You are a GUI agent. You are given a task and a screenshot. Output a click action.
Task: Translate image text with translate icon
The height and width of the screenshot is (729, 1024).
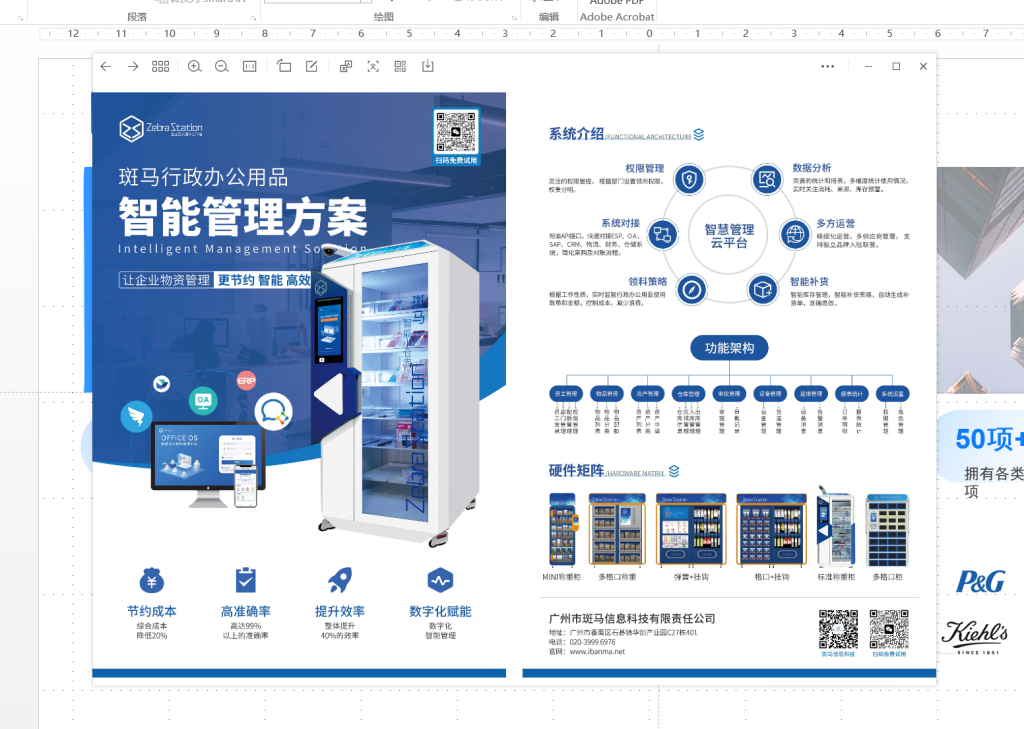(346, 66)
